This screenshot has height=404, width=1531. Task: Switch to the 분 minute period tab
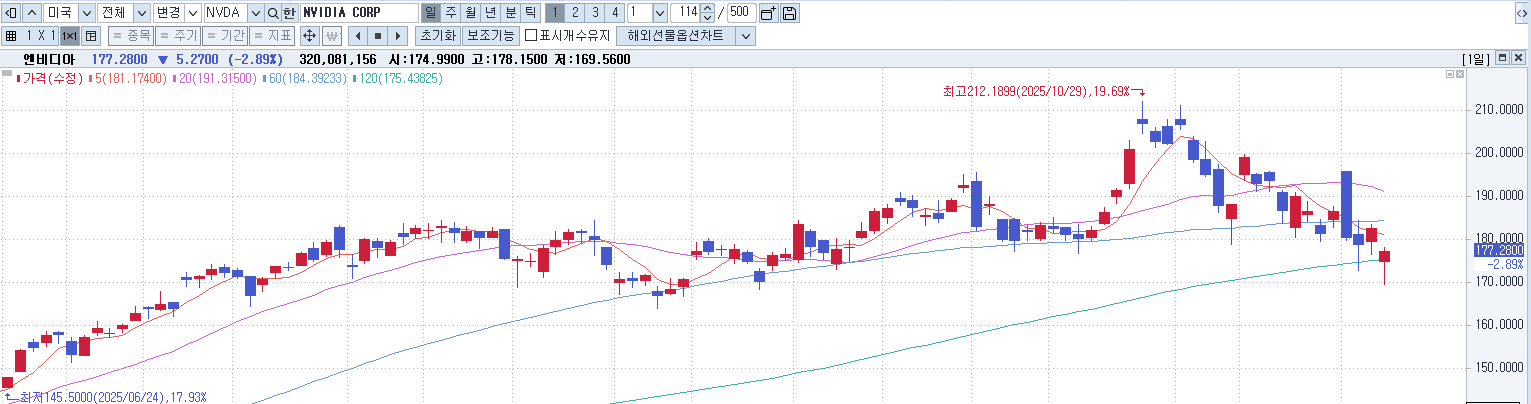coord(510,13)
